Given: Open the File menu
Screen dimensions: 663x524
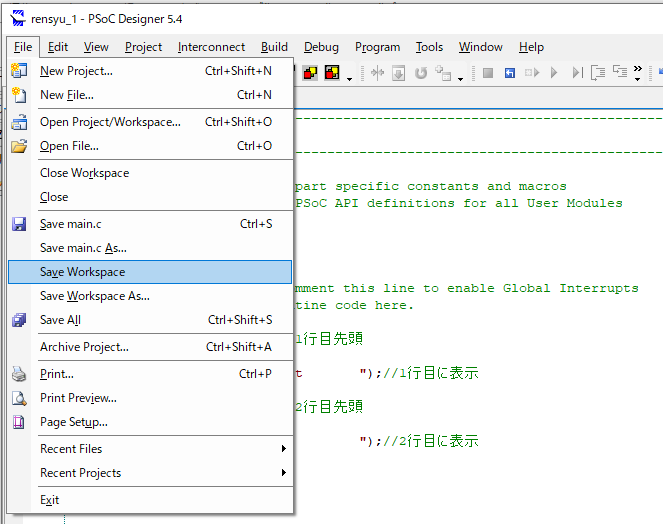Looking at the screenshot, I should [23, 47].
